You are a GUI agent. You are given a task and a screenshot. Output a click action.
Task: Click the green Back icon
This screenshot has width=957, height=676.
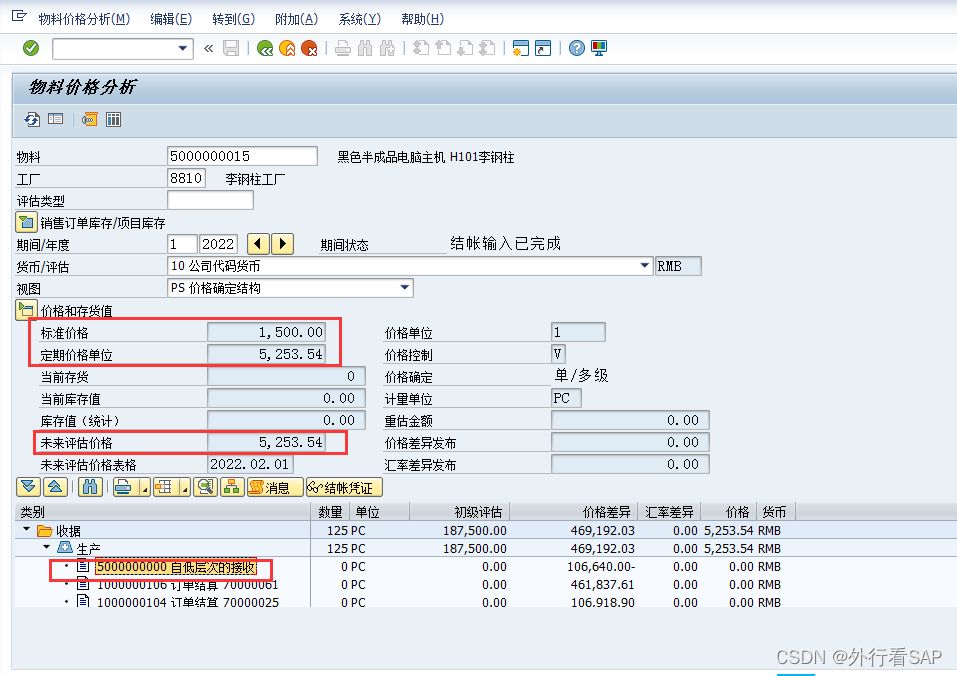pos(265,48)
